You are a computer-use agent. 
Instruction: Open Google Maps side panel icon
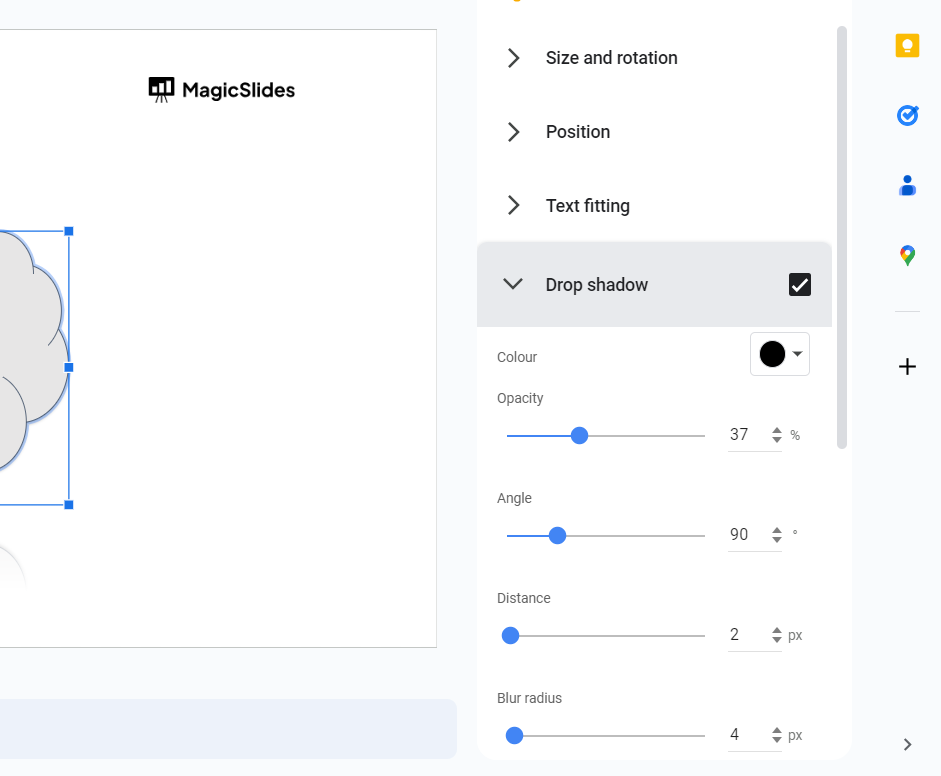pos(907,256)
